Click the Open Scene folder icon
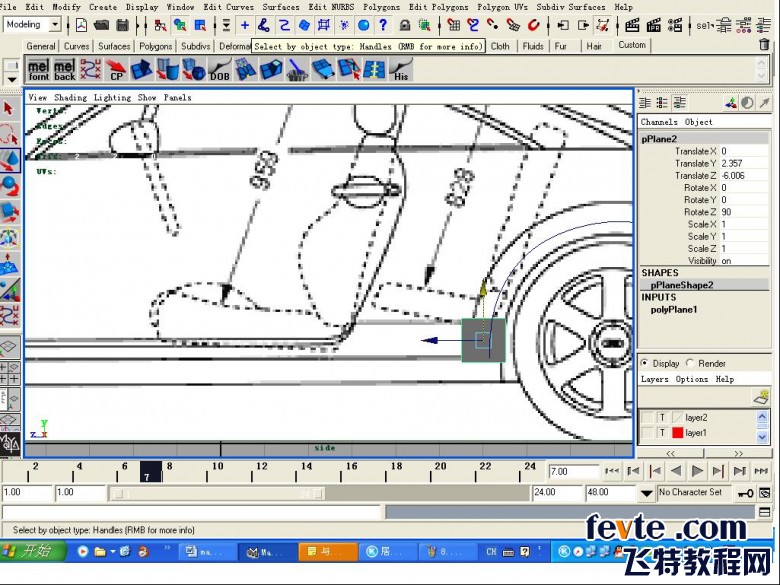 point(101,25)
